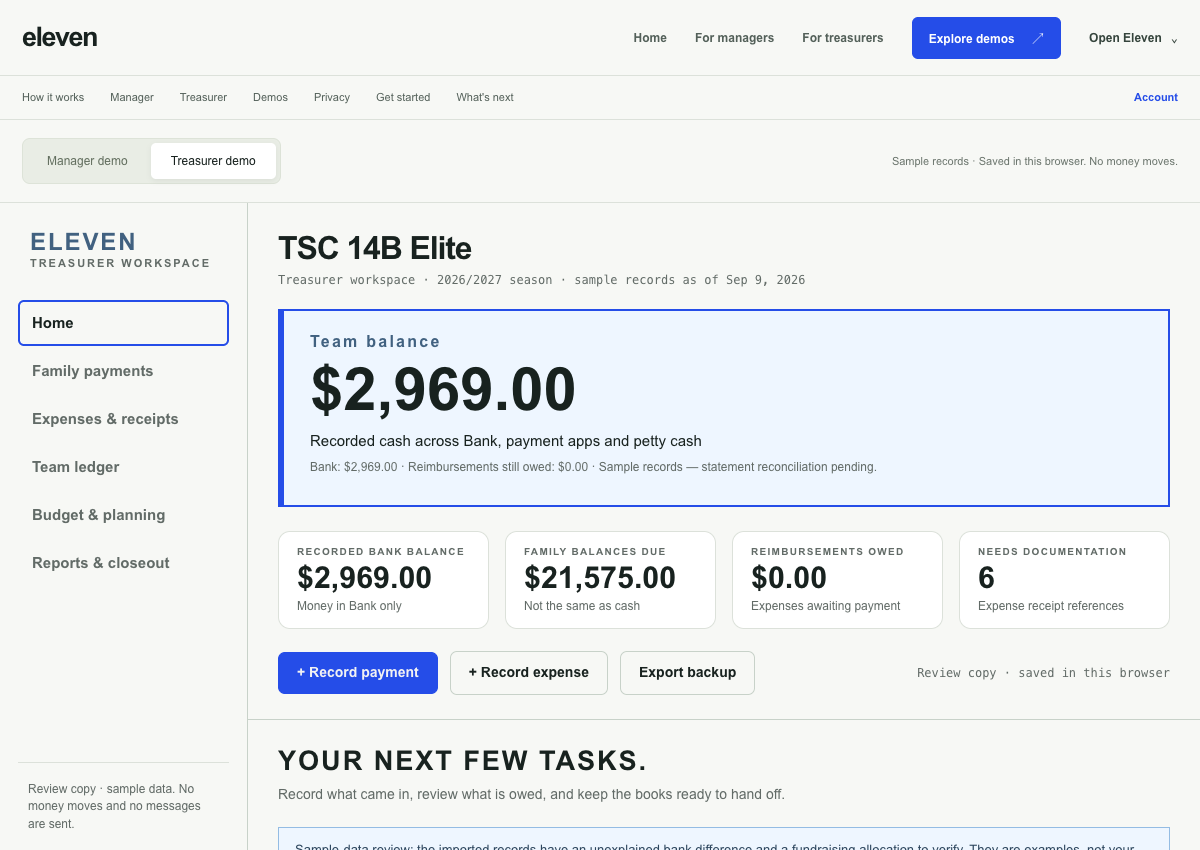Open the Recorded Bank Balance card
The width and height of the screenshot is (1200, 850).
pos(383,580)
